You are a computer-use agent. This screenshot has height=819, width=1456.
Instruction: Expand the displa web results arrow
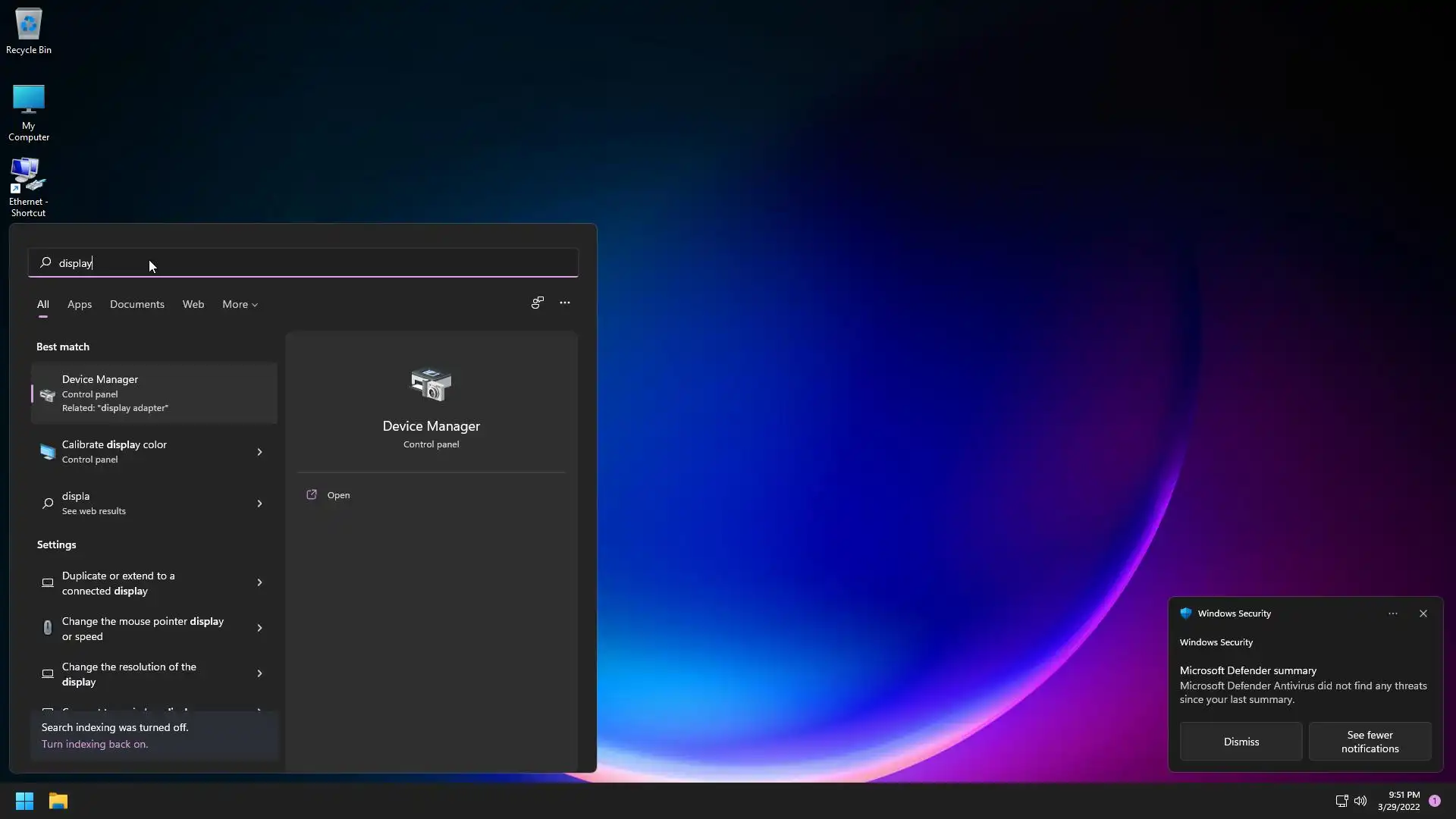point(259,504)
